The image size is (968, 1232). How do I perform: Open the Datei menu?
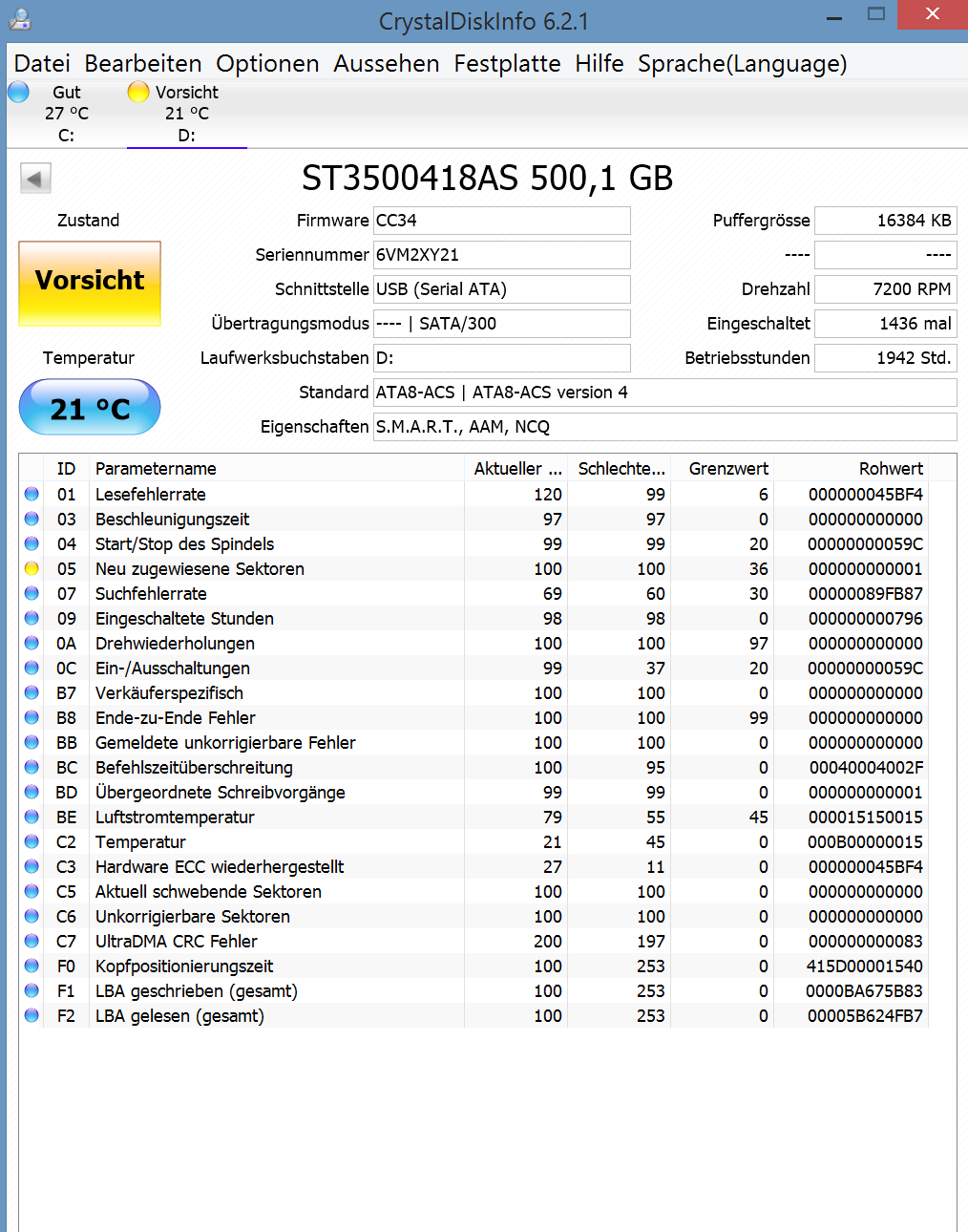pos(42,63)
